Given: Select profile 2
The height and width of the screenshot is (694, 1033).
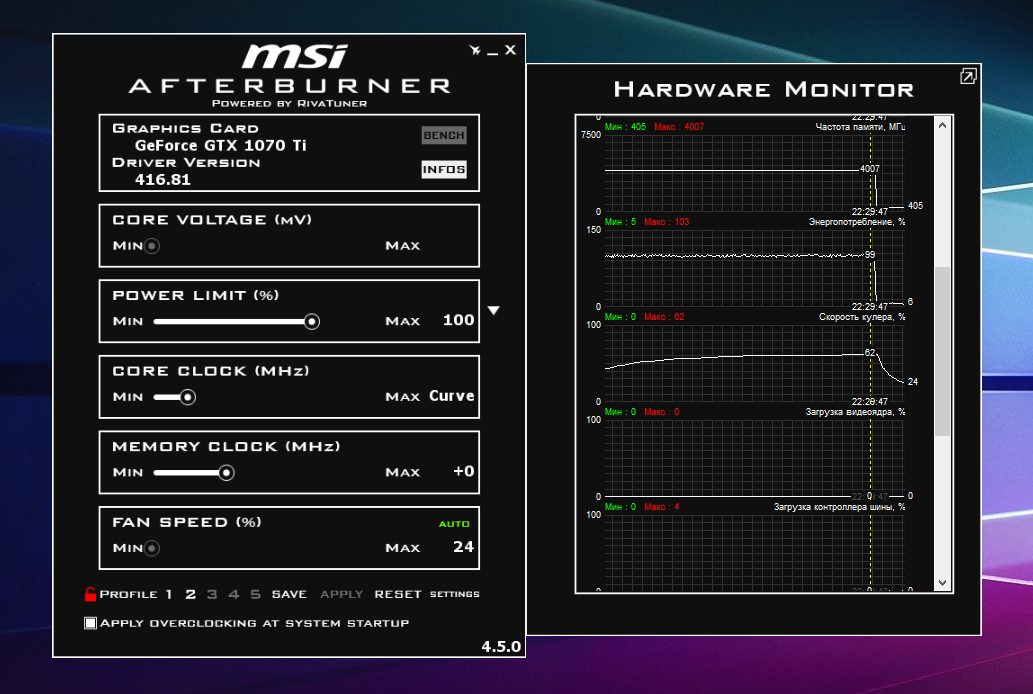Looking at the screenshot, I should coord(190,594).
